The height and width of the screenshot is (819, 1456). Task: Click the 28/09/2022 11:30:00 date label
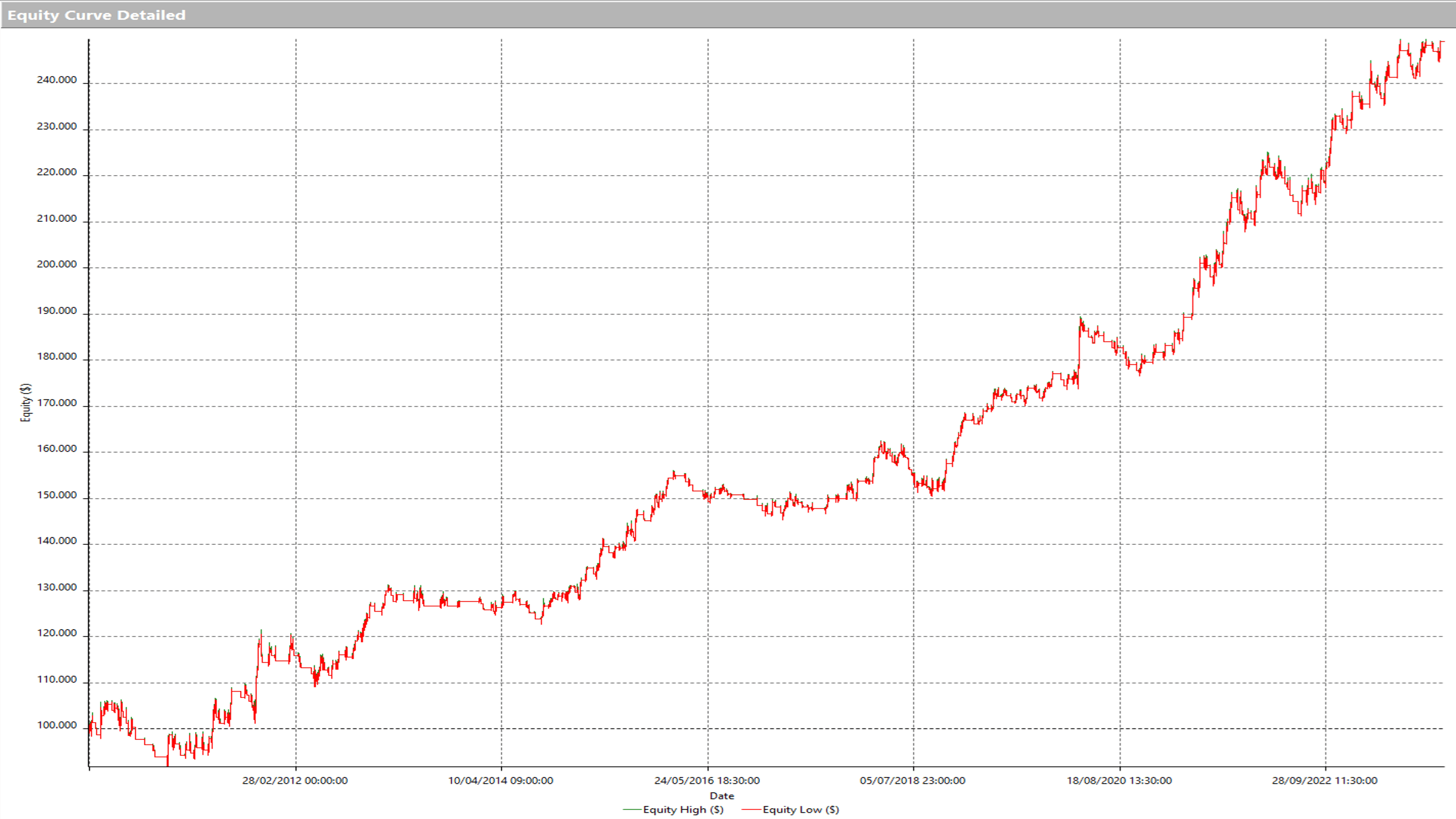pyautogui.click(x=1325, y=780)
